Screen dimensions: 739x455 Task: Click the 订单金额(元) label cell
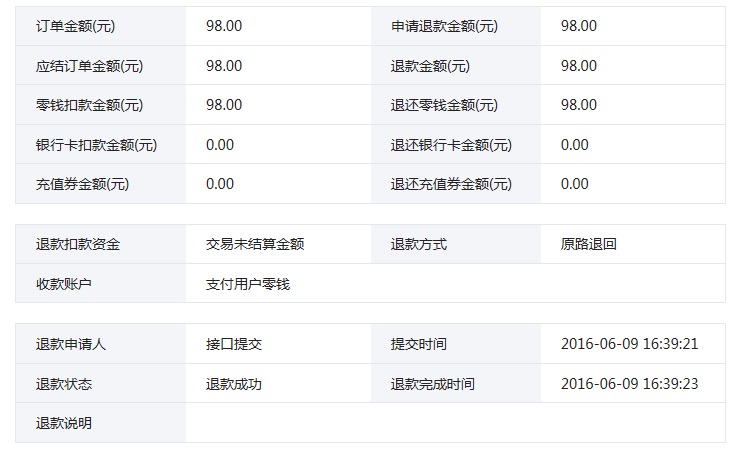tap(101, 26)
